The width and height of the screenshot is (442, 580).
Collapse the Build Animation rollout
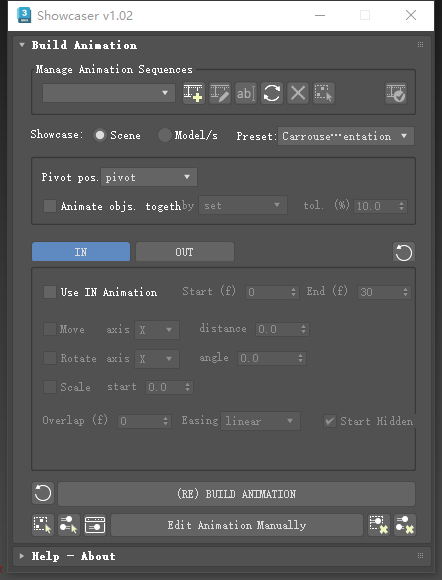[x=22, y=45]
